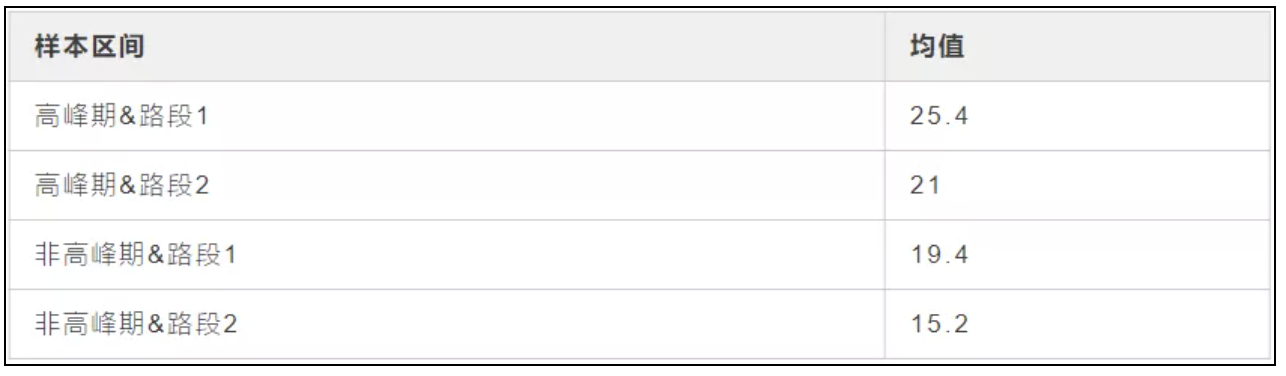Select the 非高峰期&路段1 cell
This screenshot has width=1286, height=376.
click(x=448, y=255)
